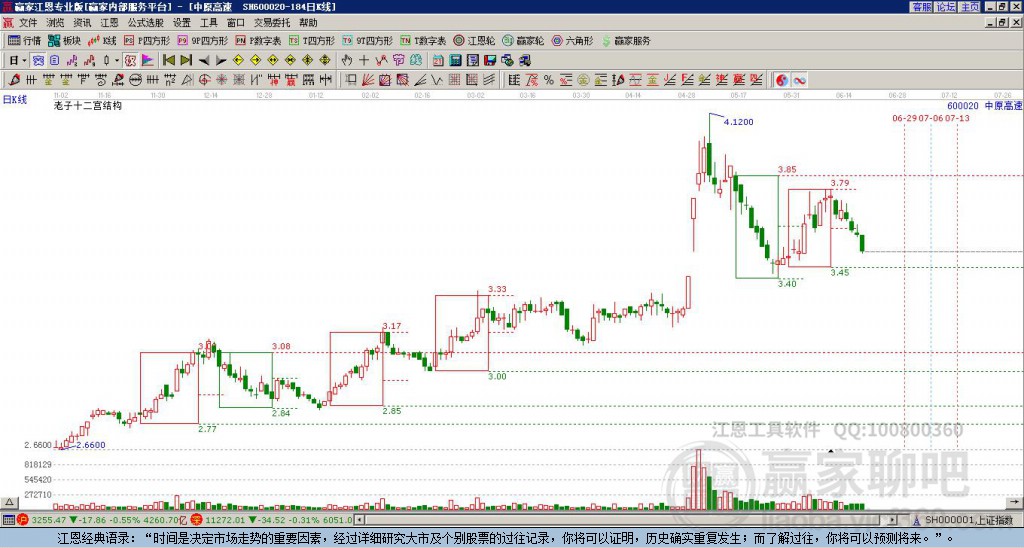Click the 11272.01 index value in status bar
The image size is (1024, 548).
tap(227, 520)
